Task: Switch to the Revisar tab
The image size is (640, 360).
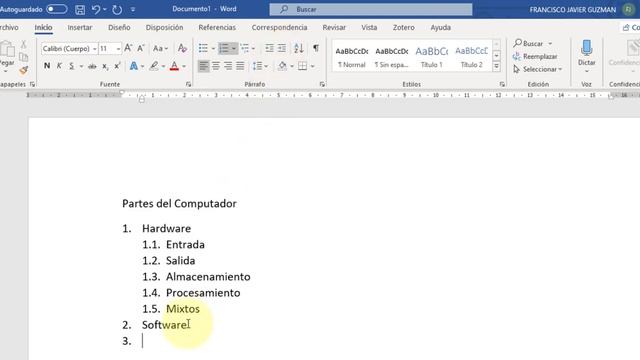Action: click(x=334, y=27)
